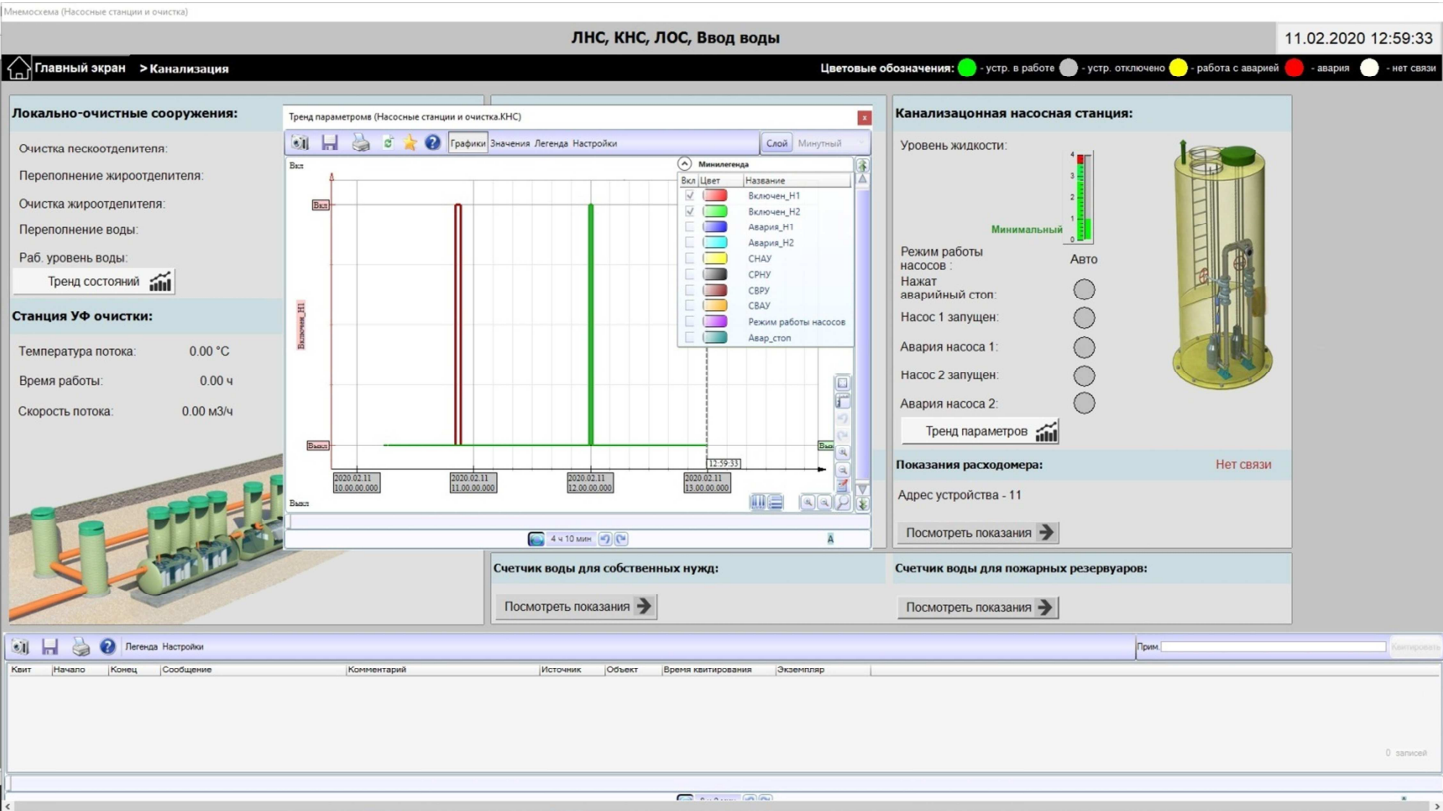Click Посмотреть показания under расходомер
This screenshot has width=1443, height=811.
click(x=978, y=533)
